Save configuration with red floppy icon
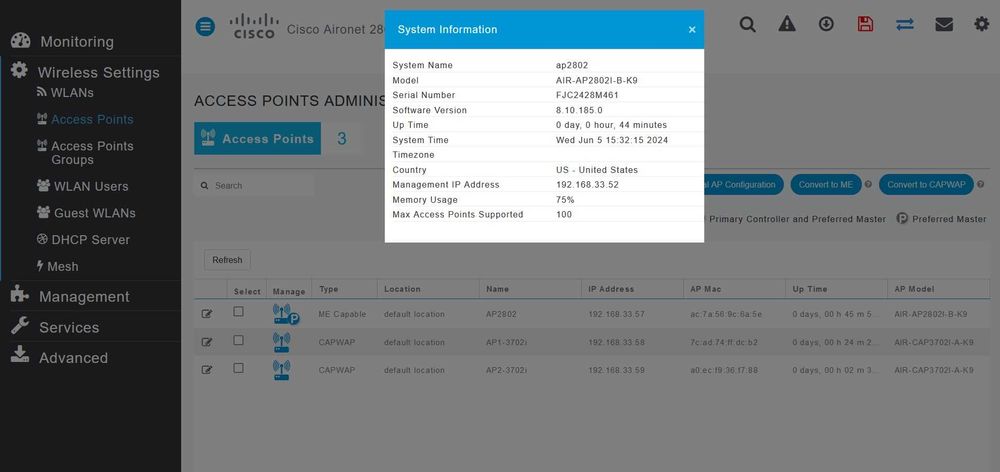Image resolution: width=1000 pixels, height=472 pixels. tap(865, 24)
